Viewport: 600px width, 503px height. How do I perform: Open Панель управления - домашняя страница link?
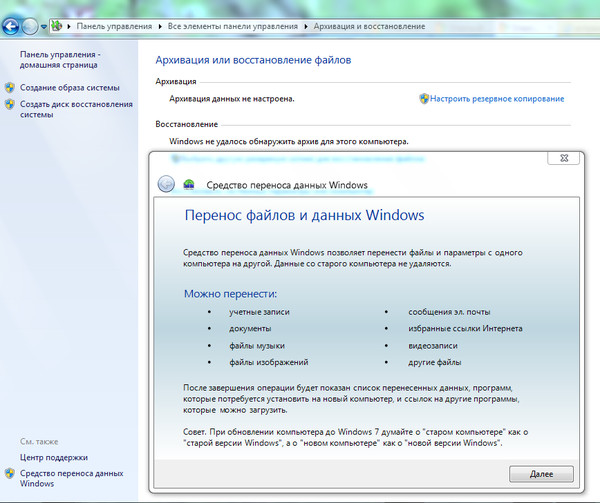point(60,60)
